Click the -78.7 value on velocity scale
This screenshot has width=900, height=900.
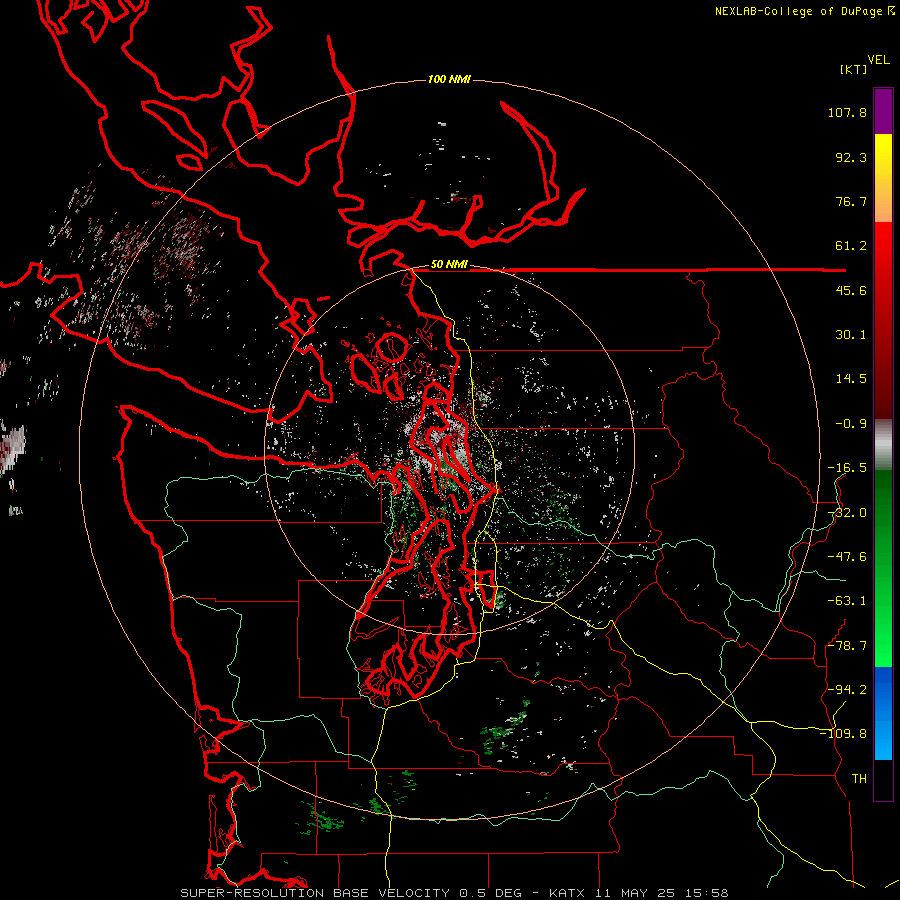tap(847, 646)
